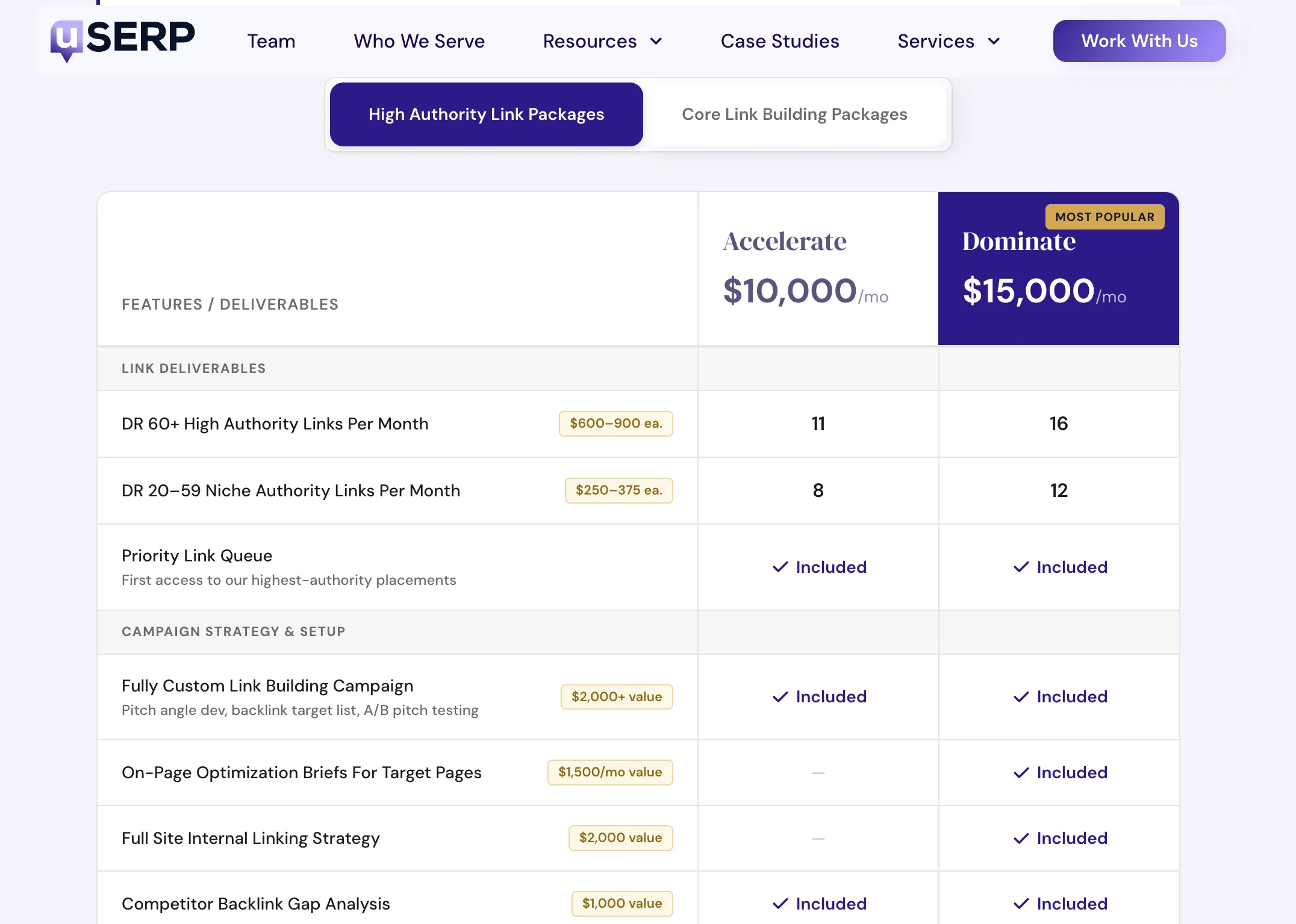Click the MOST POPULAR badge
The image size is (1296, 924).
[x=1105, y=217]
